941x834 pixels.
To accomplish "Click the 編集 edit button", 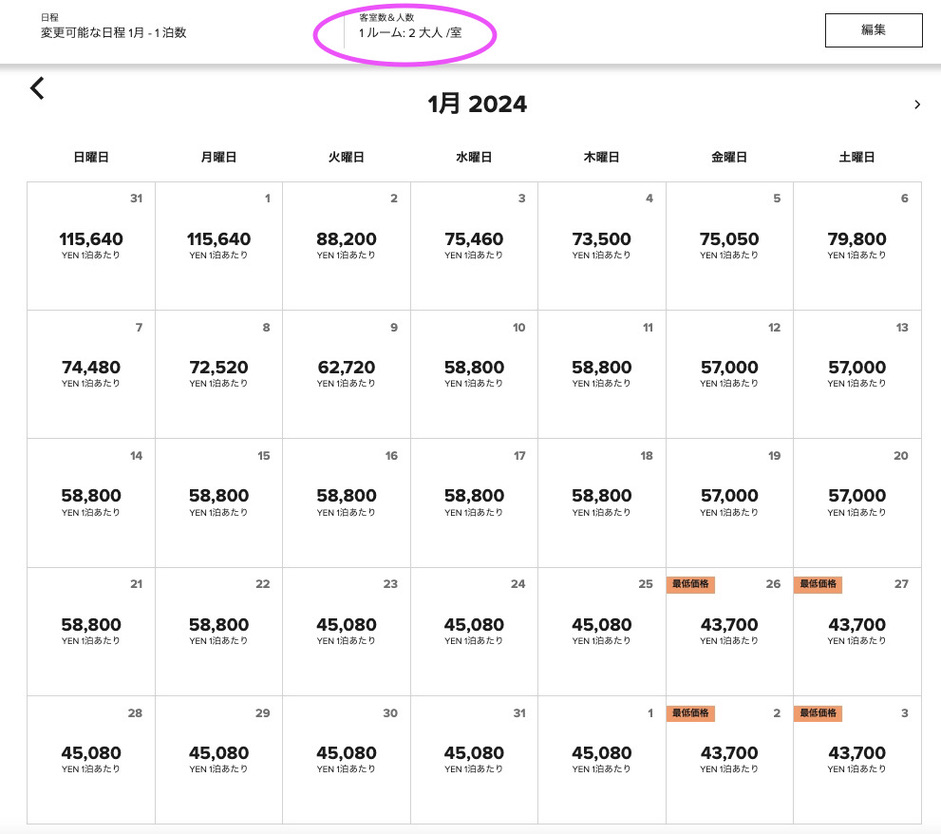I will point(873,30).
